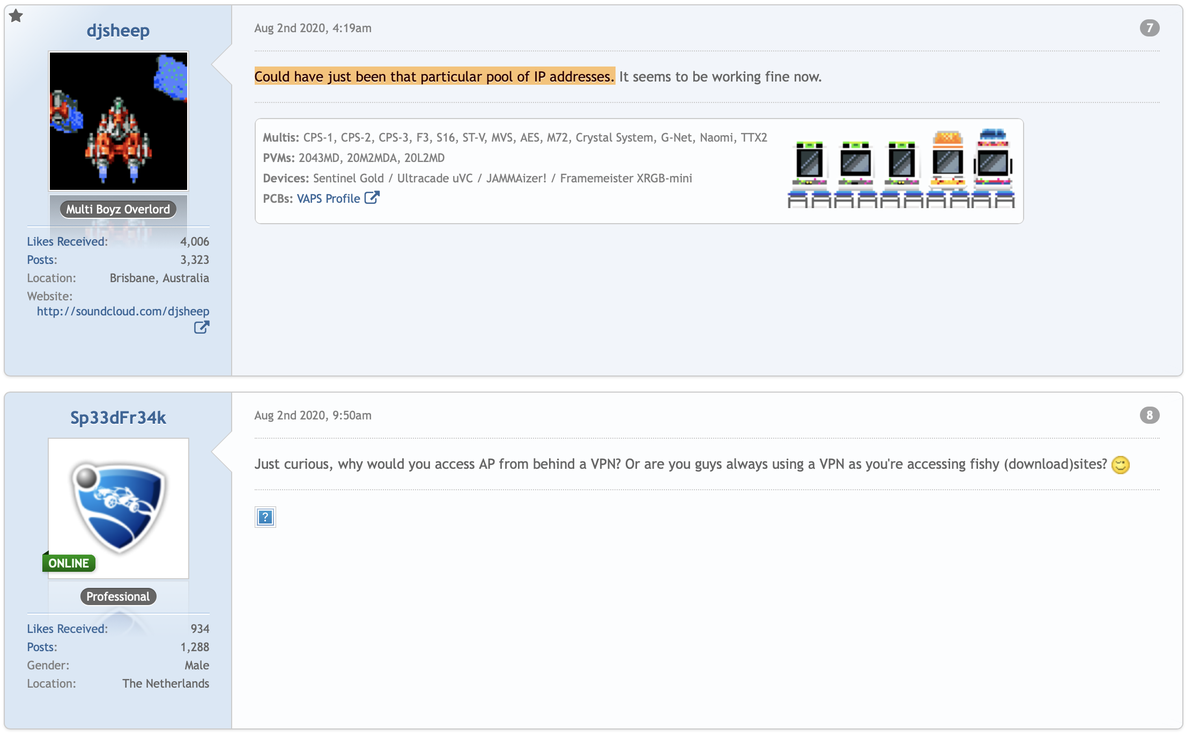Click the green ONLINE status badge
The height and width of the screenshot is (737, 1200).
(69, 563)
